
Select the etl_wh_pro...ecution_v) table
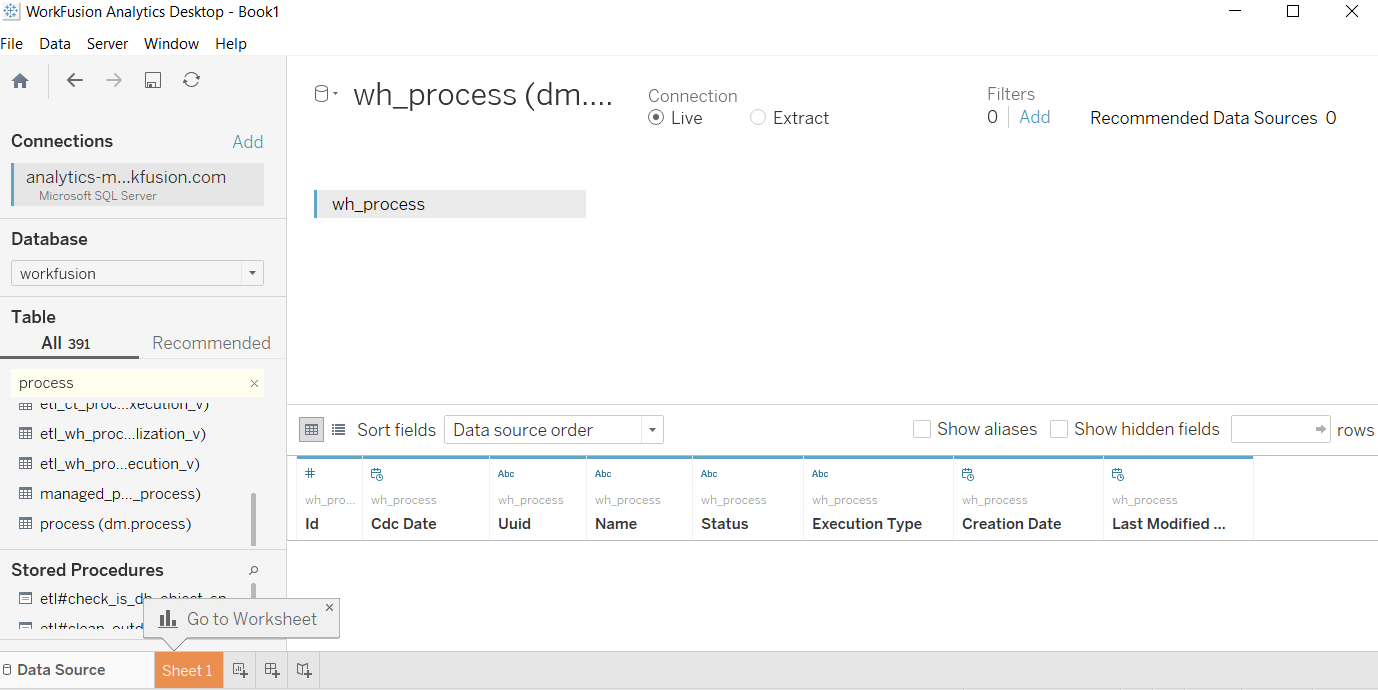[120, 464]
